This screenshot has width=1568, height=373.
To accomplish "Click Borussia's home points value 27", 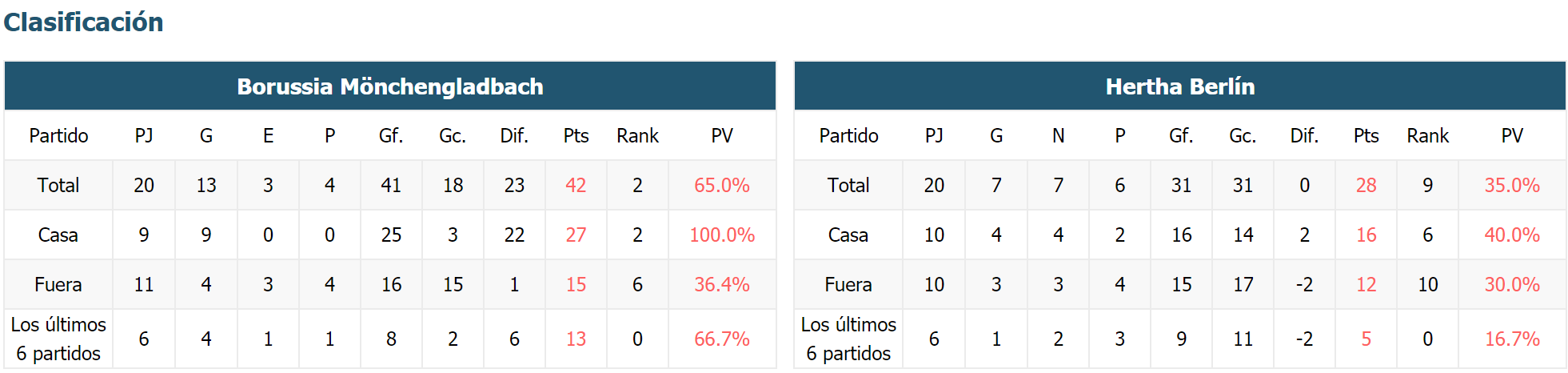I will 576,235.
